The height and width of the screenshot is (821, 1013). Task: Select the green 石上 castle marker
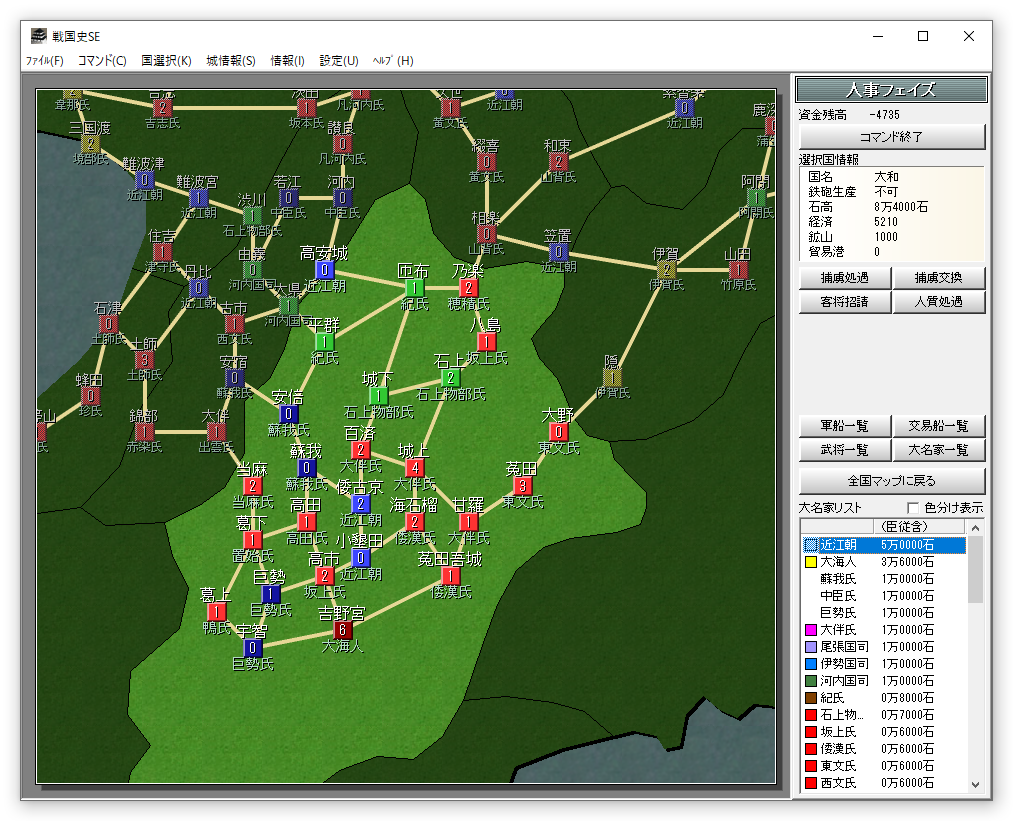tap(451, 378)
